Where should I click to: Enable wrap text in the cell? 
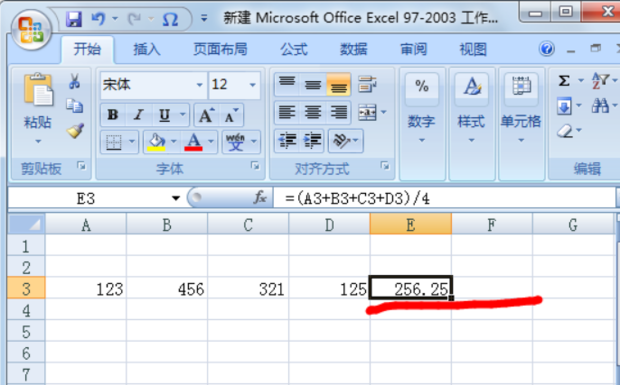(x=367, y=84)
